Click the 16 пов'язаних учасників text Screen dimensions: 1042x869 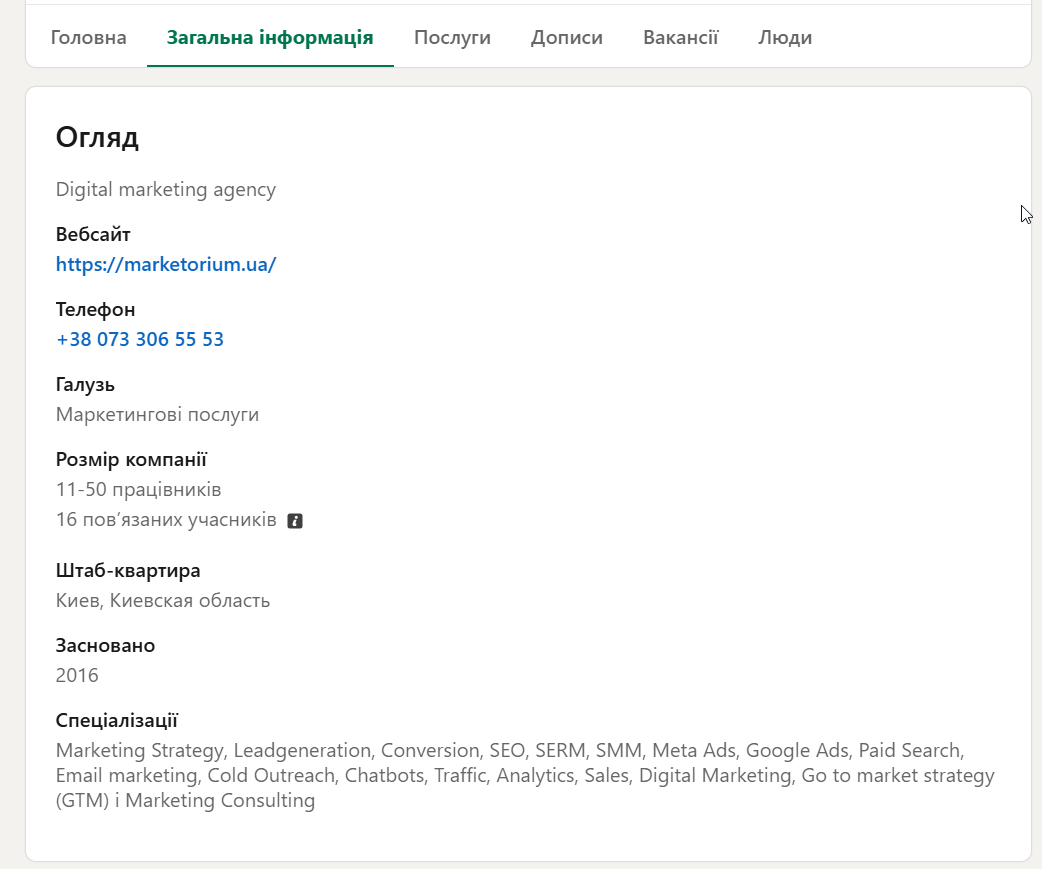coord(166,521)
